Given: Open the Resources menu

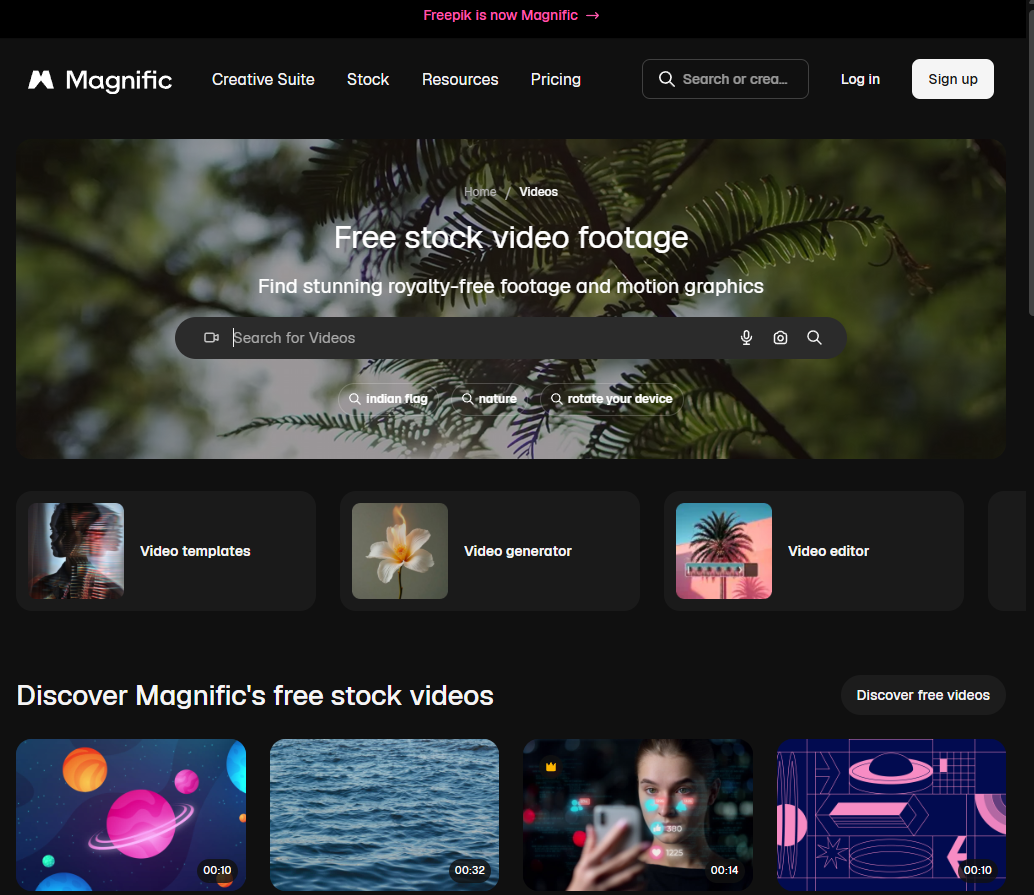Looking at the screenshot, I should click(460, 79).
